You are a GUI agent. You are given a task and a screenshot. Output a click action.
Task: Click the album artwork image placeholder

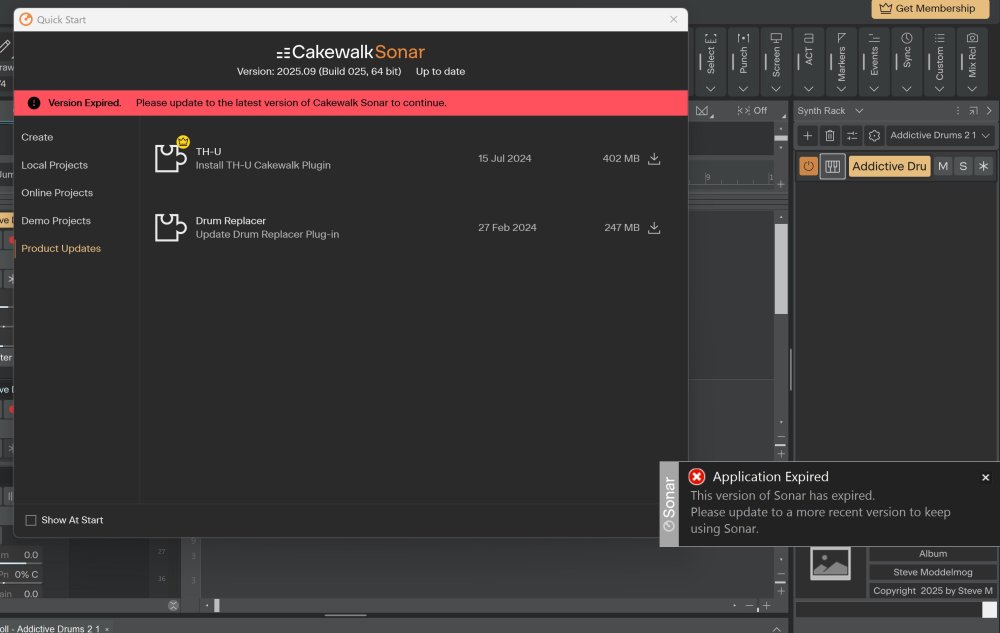click(x=830, y=564)
